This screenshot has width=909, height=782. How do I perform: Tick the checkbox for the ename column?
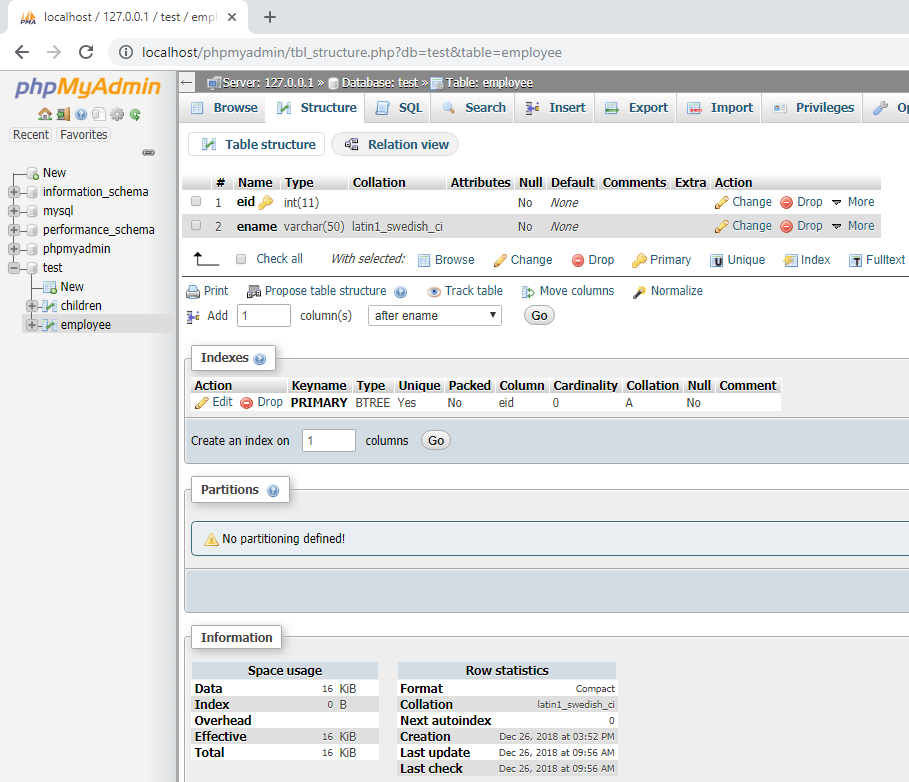point(196,226)
